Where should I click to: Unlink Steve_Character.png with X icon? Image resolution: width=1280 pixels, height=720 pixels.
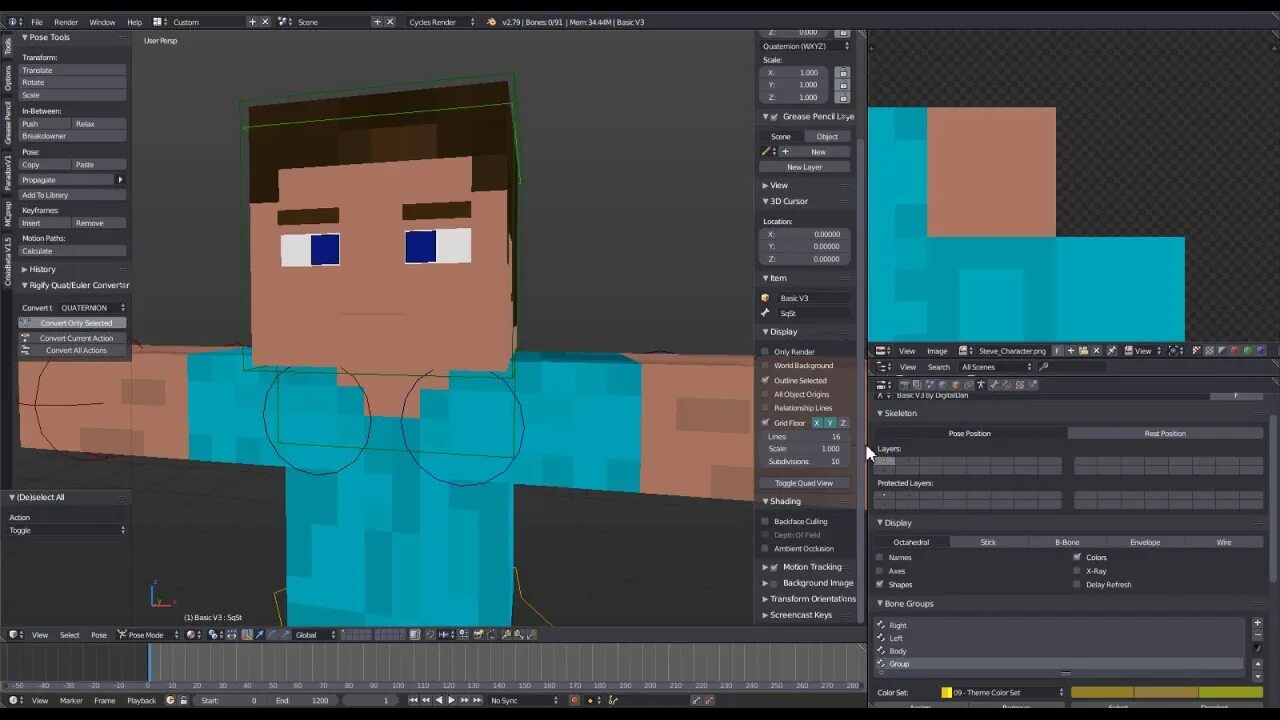coord(1096,351)
